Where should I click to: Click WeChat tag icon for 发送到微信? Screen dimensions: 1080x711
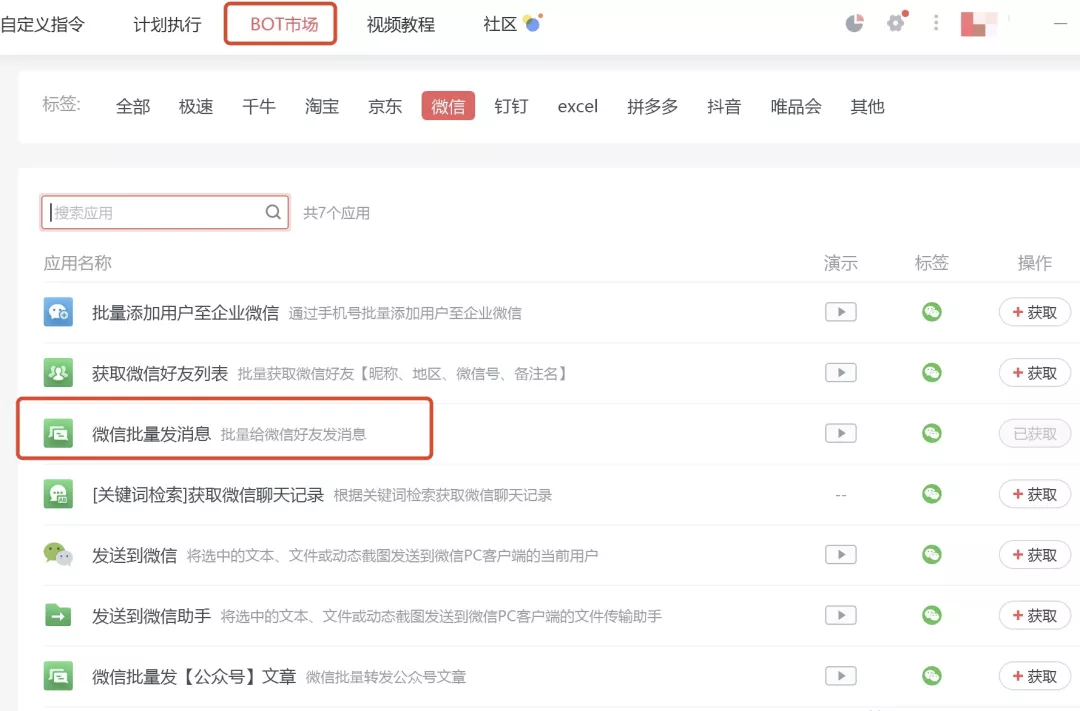931,555
